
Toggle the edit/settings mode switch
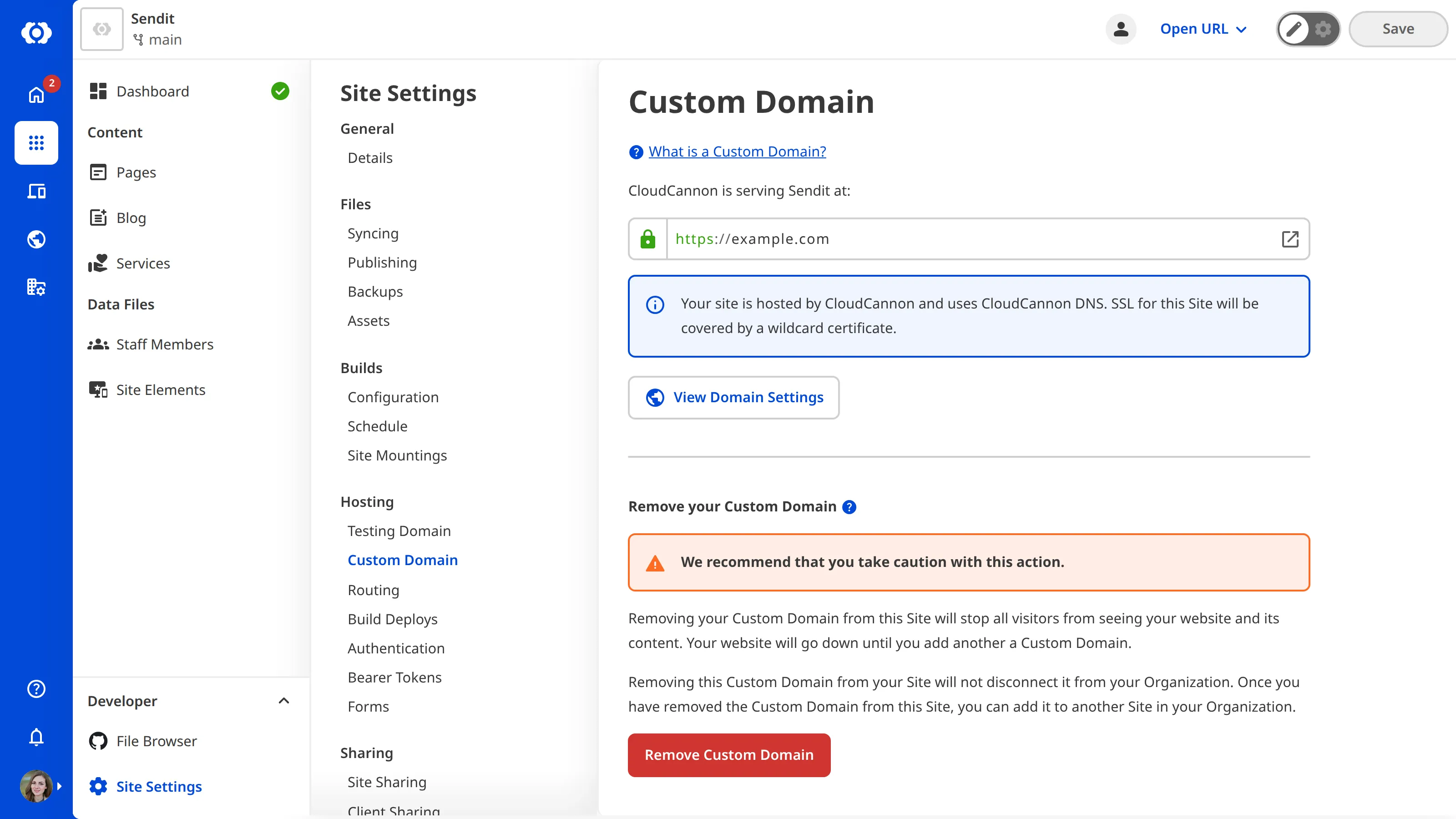[1308, 29]
